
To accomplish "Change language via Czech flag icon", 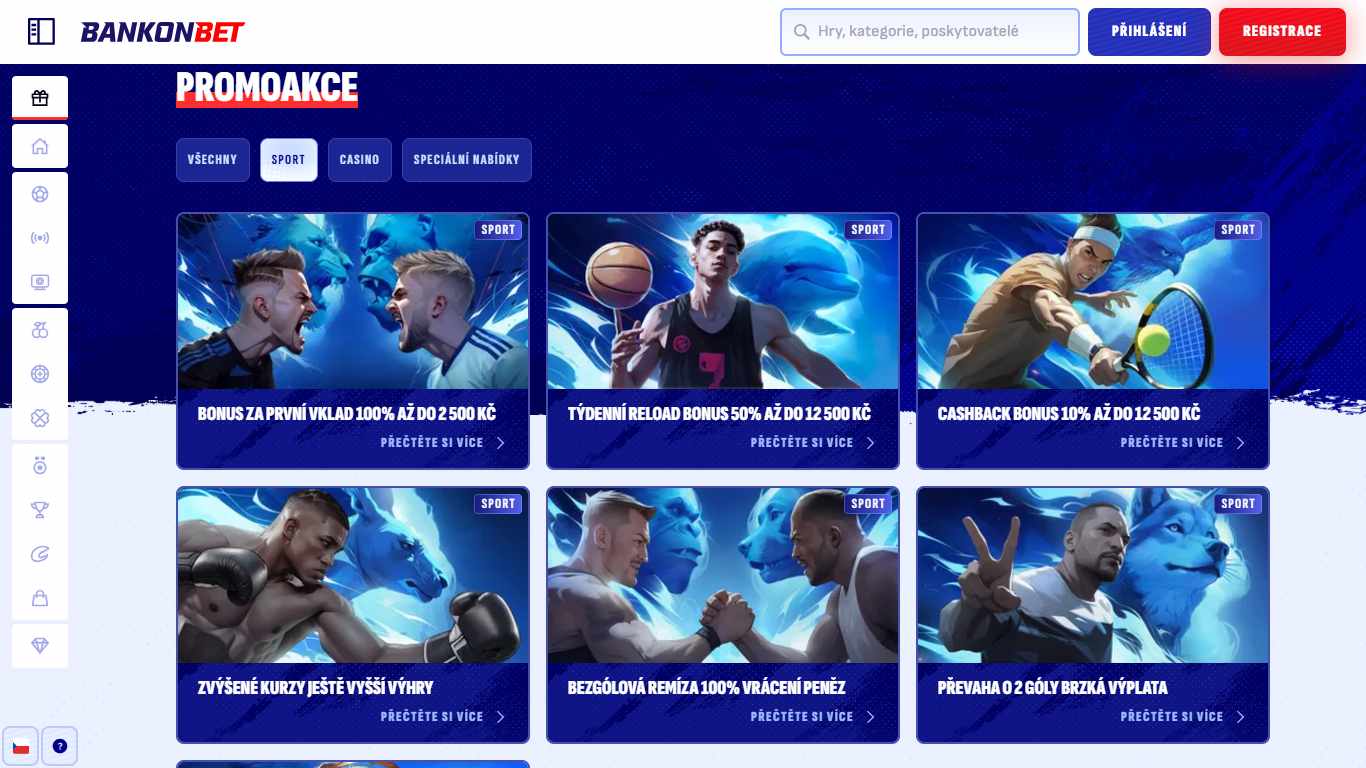I will [x=21, y=746].
